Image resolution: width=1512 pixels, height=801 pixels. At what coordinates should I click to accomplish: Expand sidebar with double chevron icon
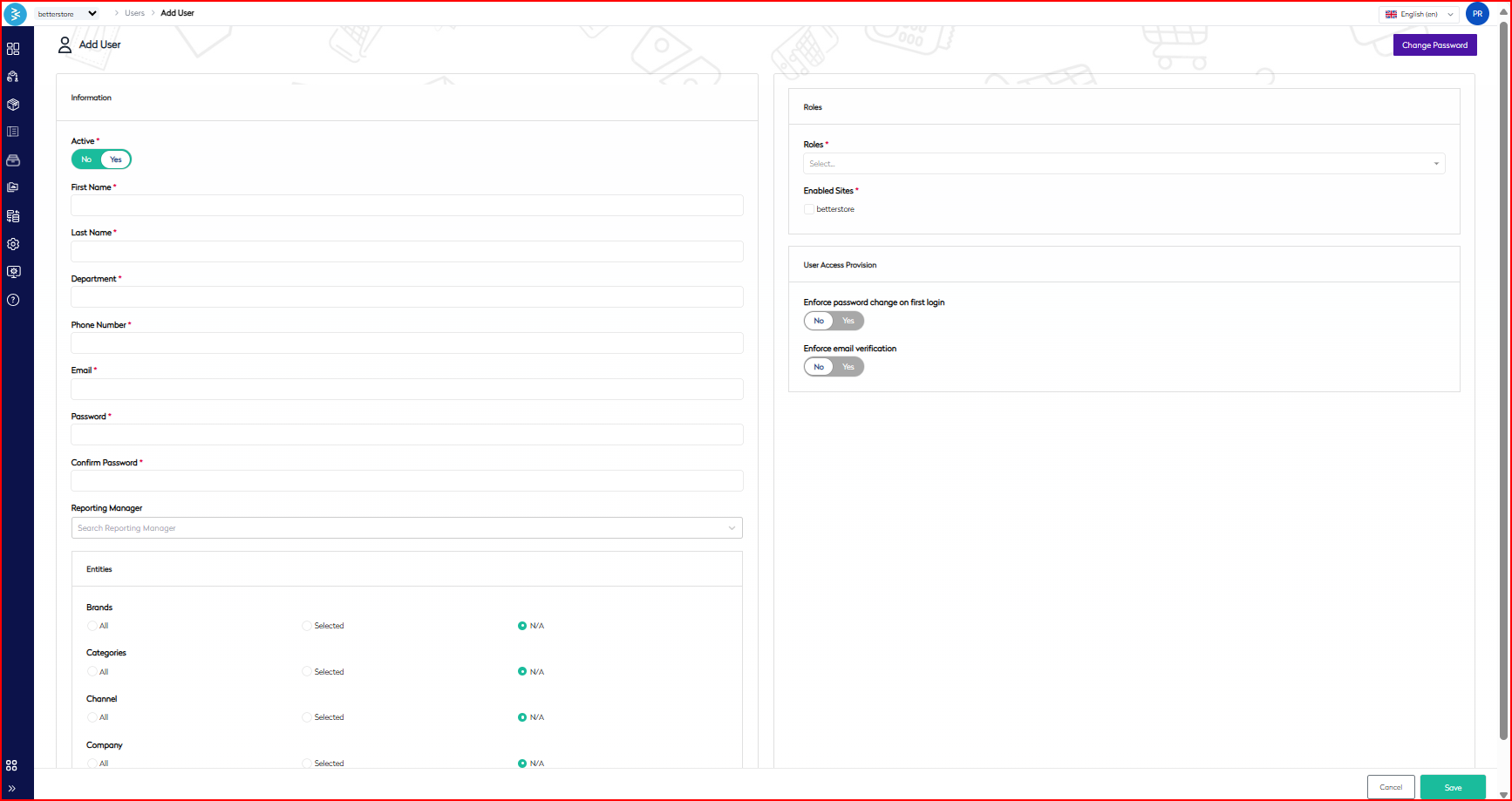click(x=11, y=788)
